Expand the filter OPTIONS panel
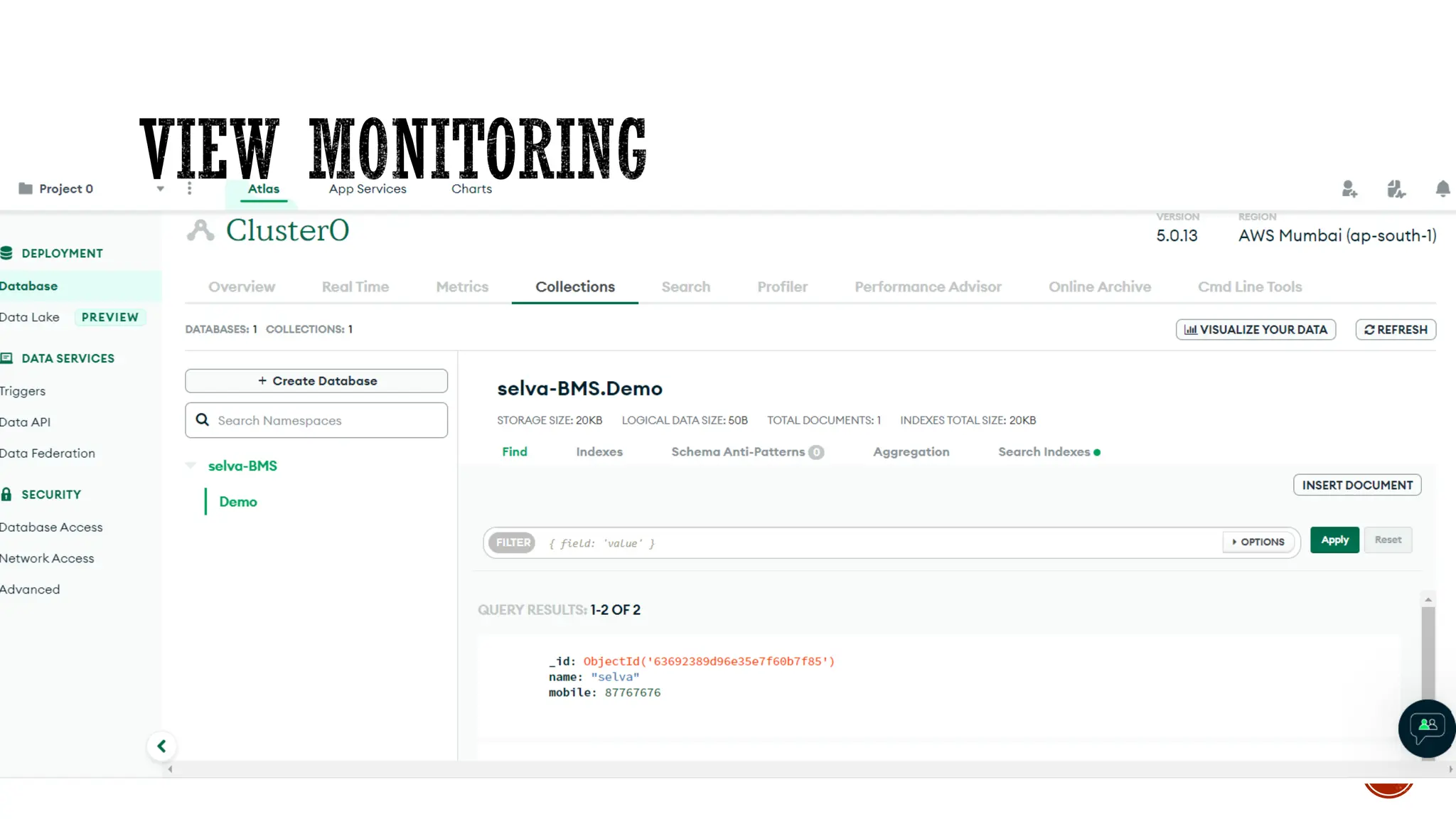Screen dimensions: 1456x819 1258,542
